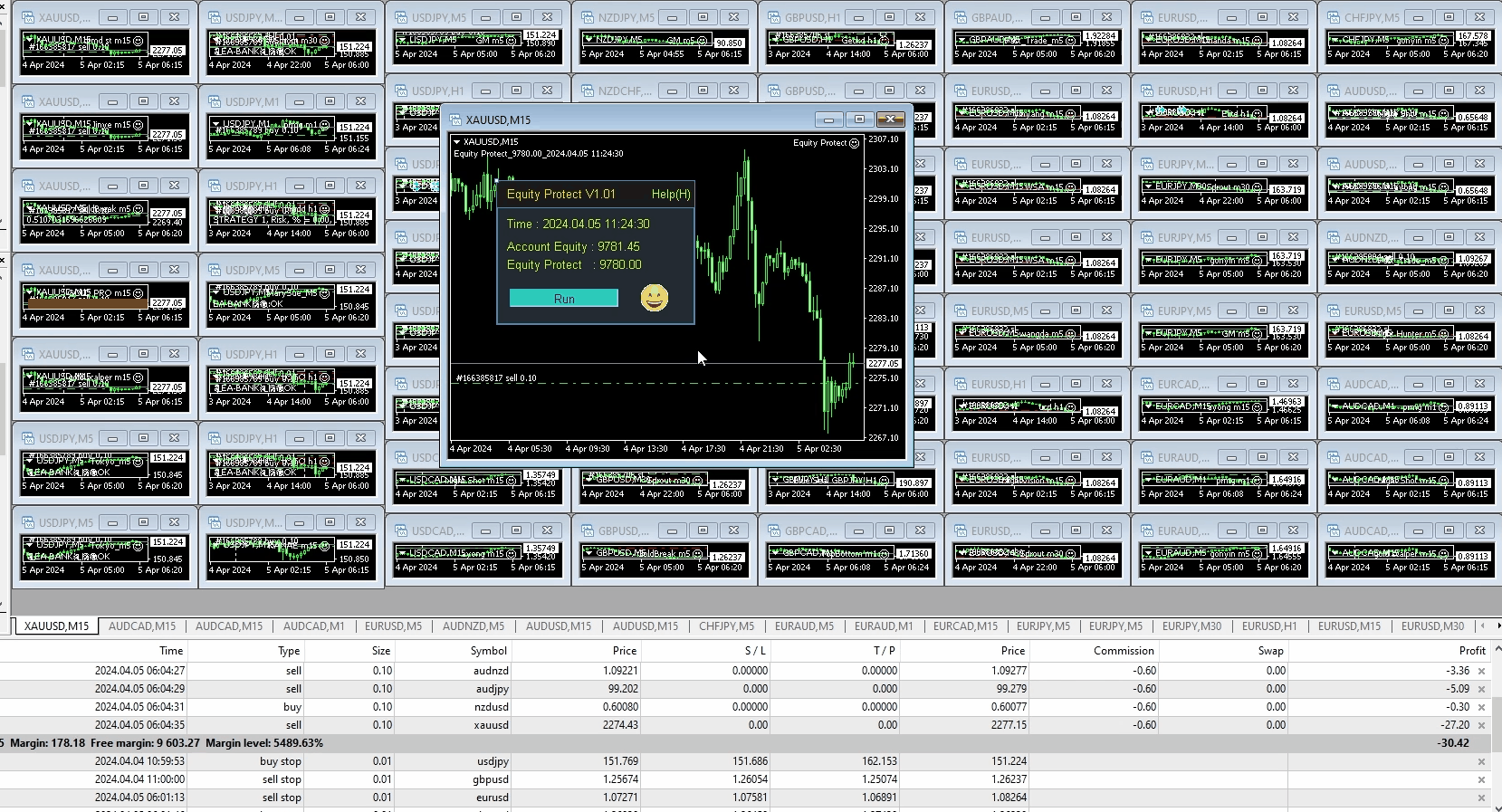Click the trade list scrollbar down arrow

[x=1497, y=807]
